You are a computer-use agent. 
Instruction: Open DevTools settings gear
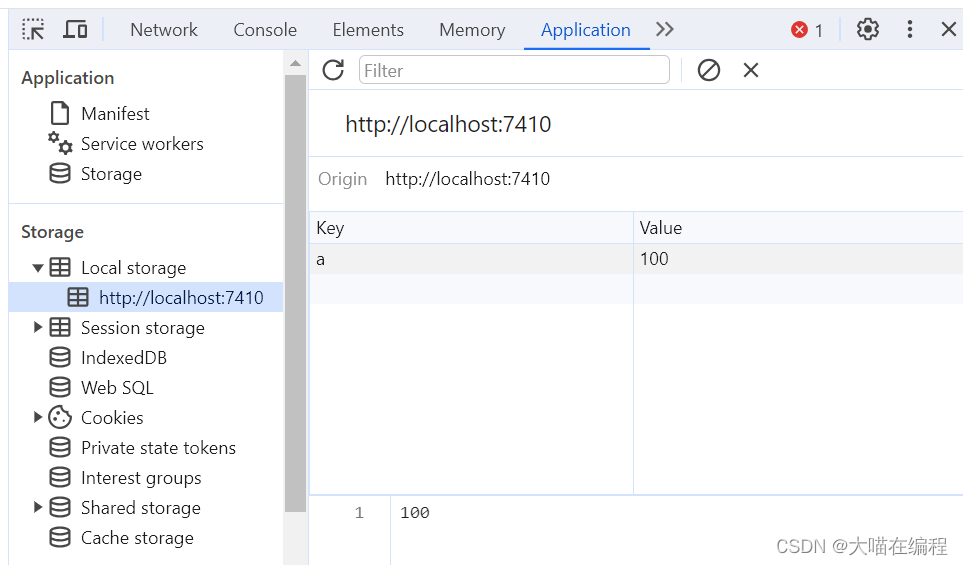pos(867,29)
